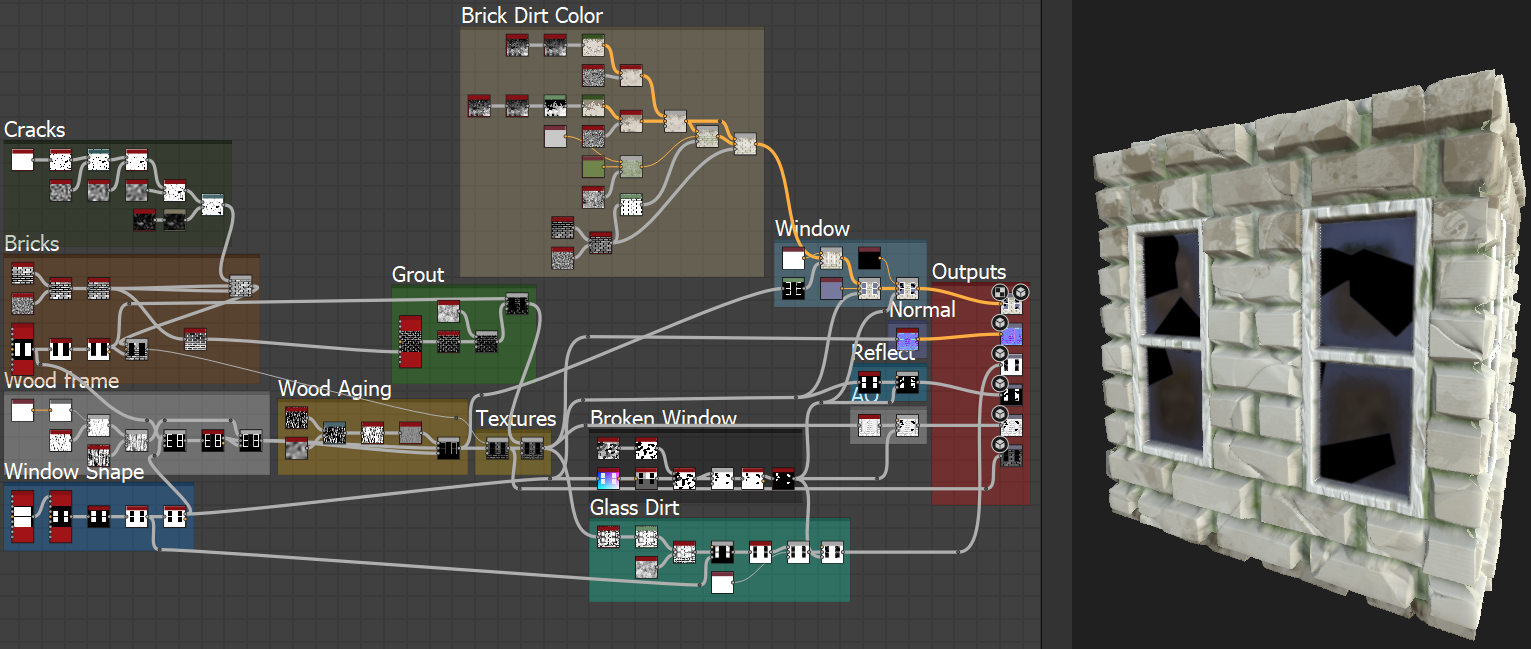Viewport: 1531px width, 649px height.
Task: Select the first white node in Wood frame
Action: click(x=22, y=410)
